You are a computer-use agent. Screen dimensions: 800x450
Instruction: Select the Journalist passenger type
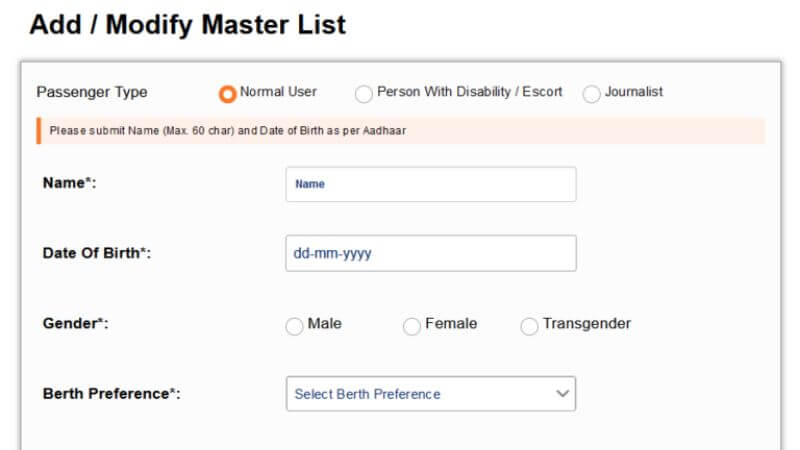click(x=591, y=93)
